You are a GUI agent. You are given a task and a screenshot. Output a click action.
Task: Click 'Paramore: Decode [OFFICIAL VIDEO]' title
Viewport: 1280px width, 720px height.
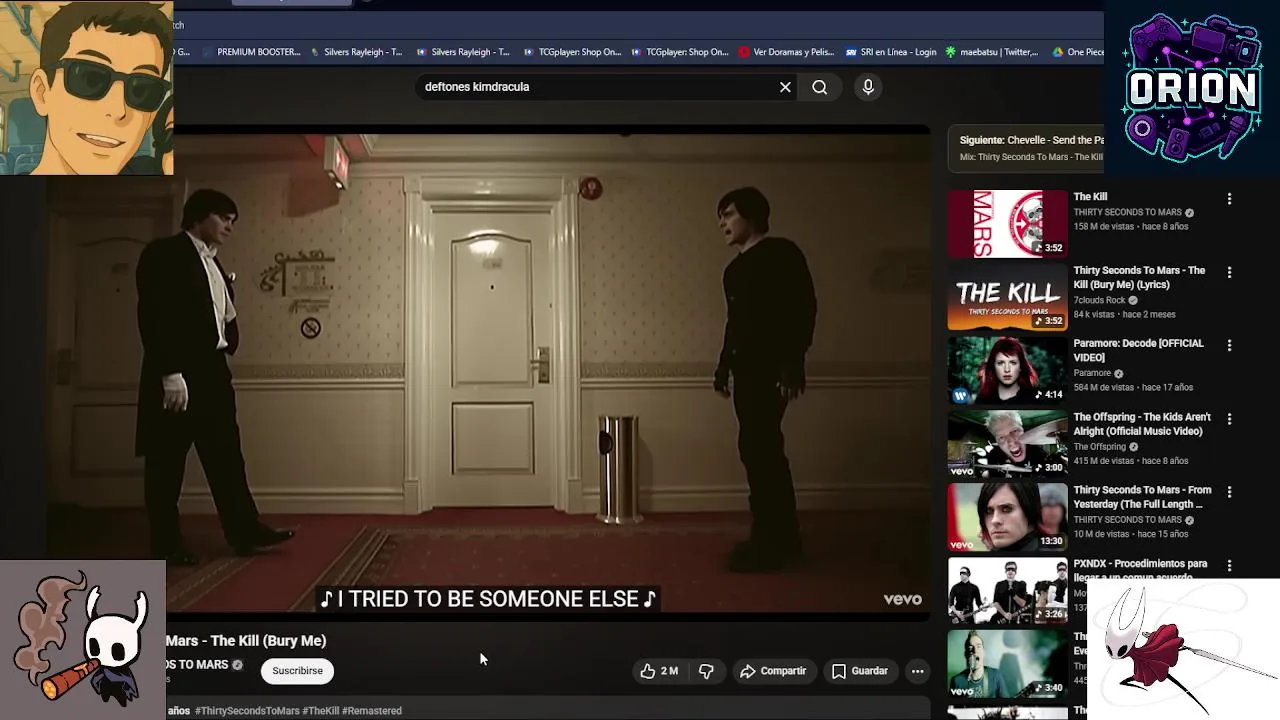1138,350
